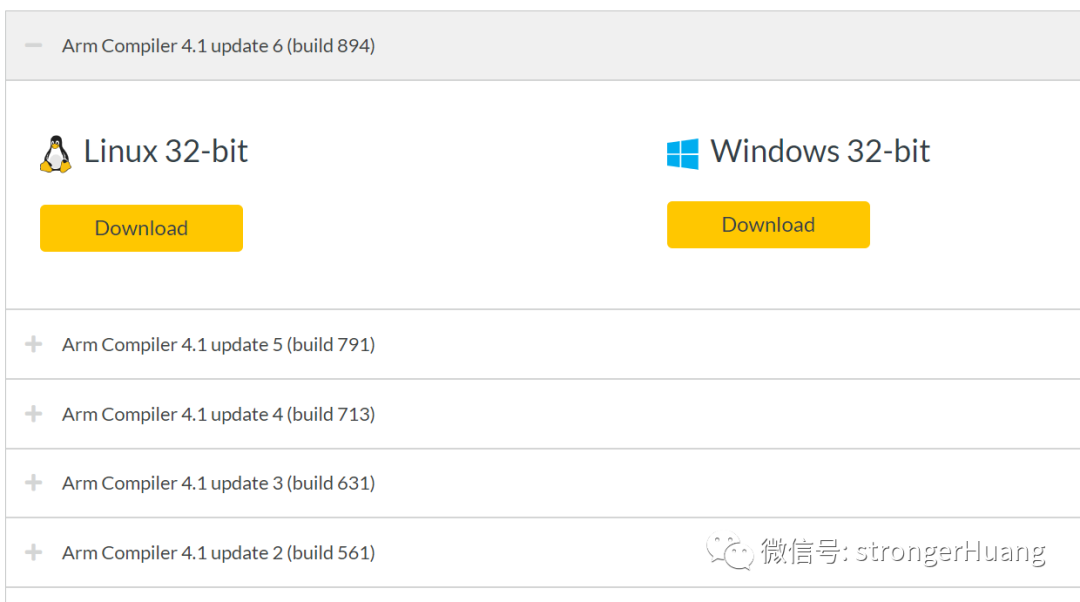Expand update 4 using plus icon
The height and width of the screenshot is (602, 1080).
coord(33,413)
